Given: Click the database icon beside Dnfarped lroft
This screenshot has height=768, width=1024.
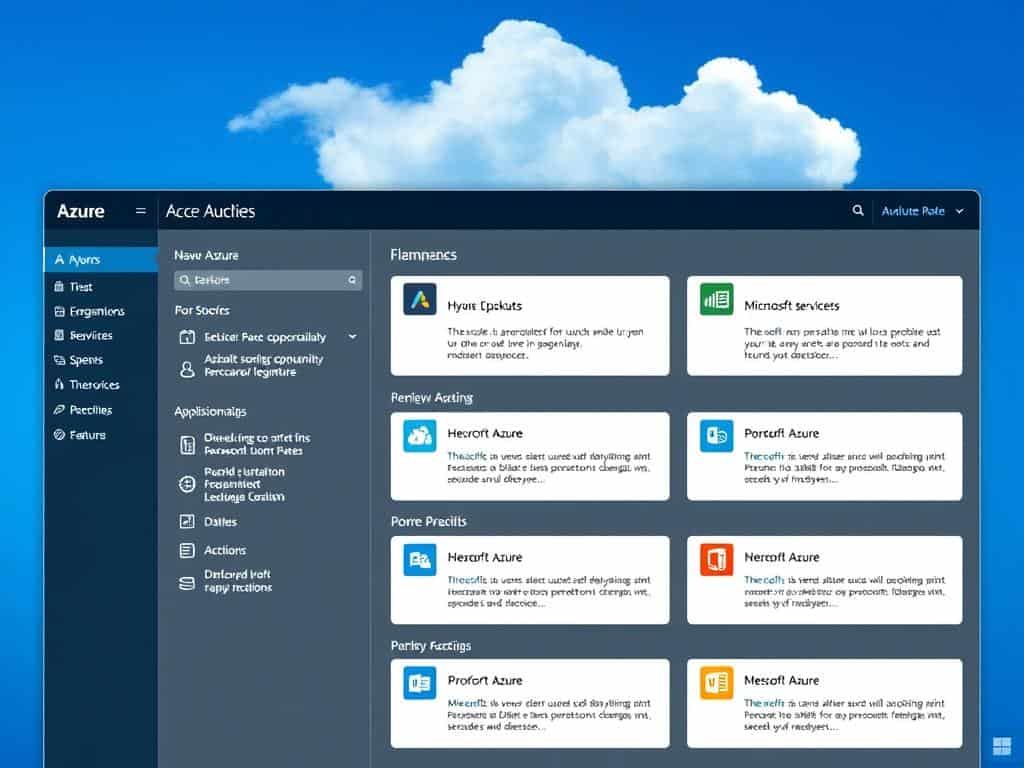Looking at the screenshot, I should pos(187,583).
